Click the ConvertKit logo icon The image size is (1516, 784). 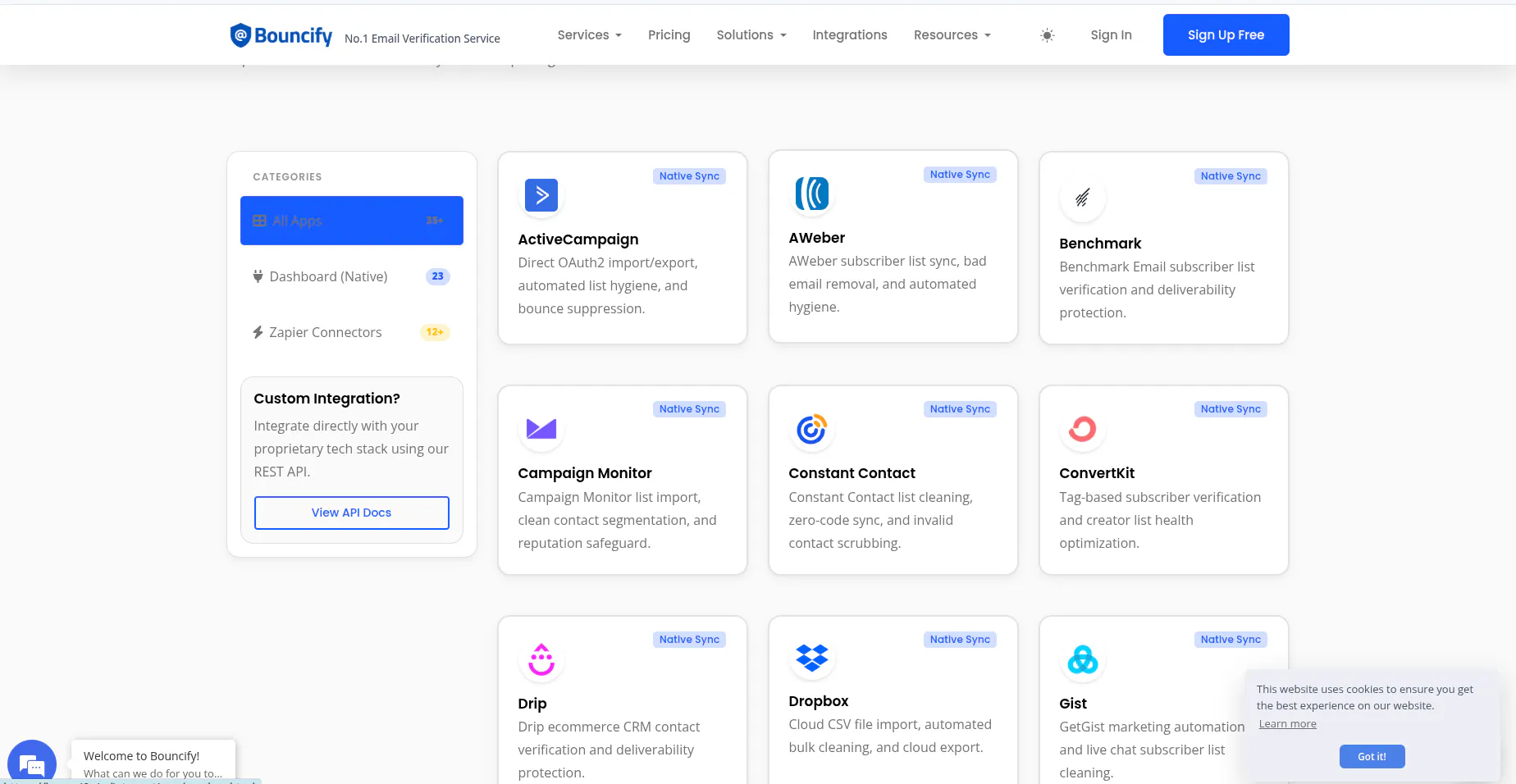tap(1083, 429)
